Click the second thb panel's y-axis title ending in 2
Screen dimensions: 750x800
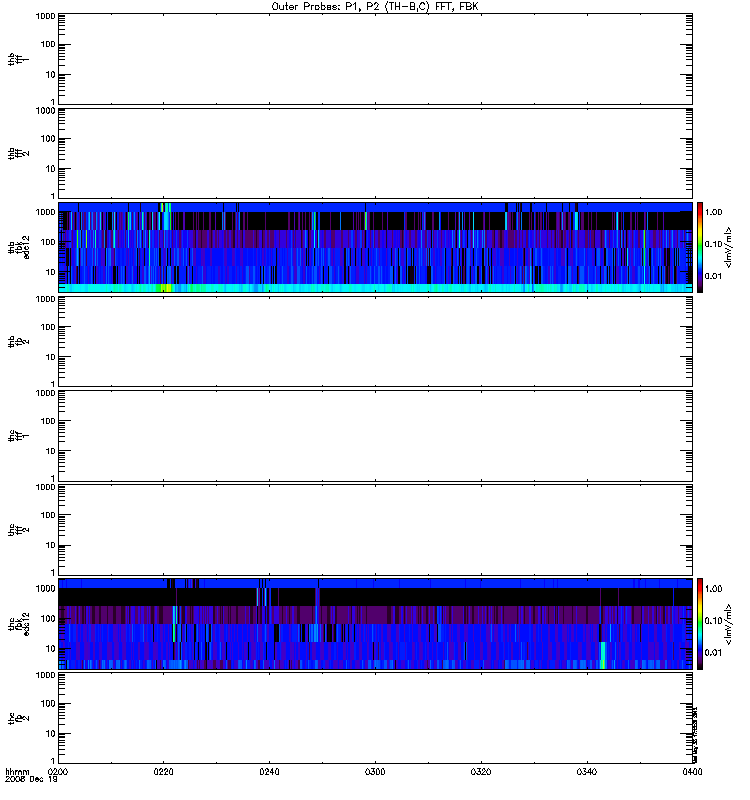[x=18, y=153]
